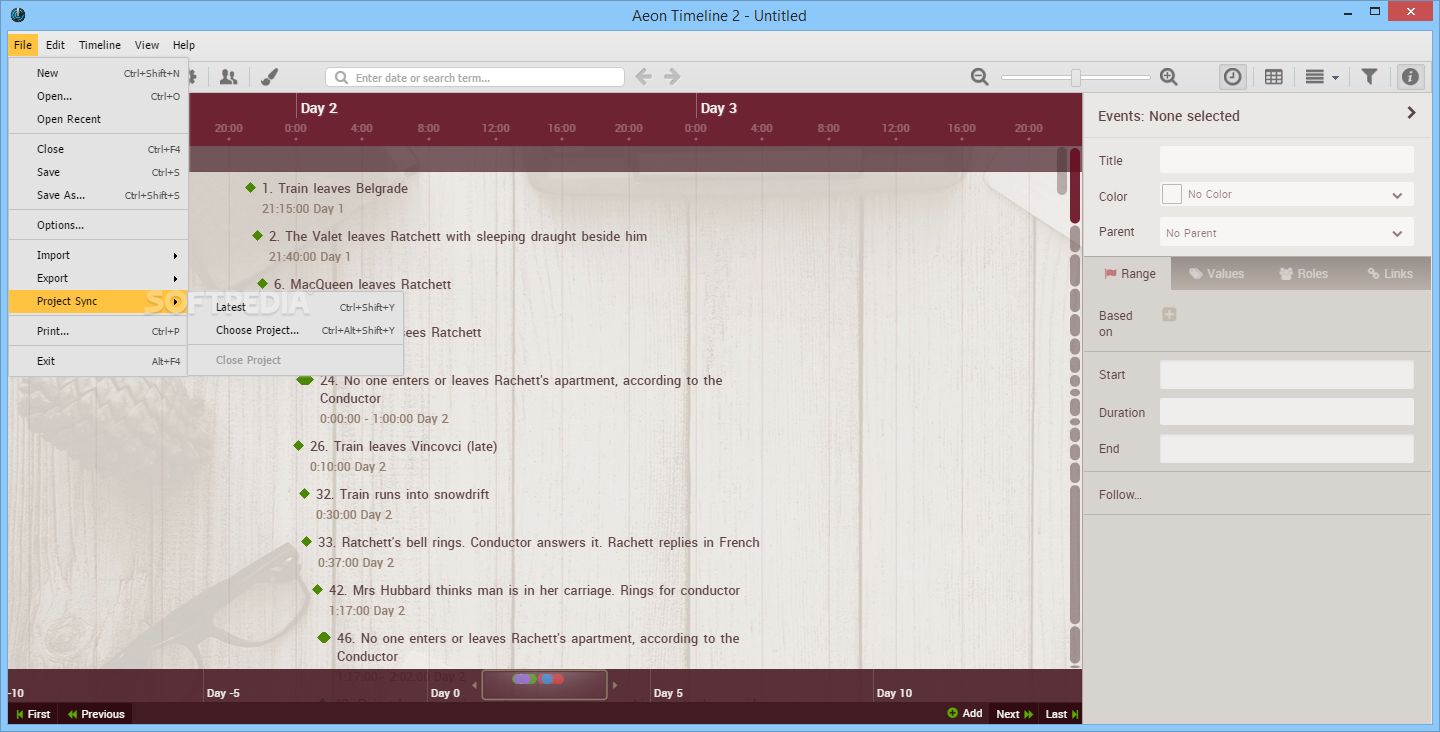This screenshot has width=1440, height=732.
Task: Switch to relationship grid view icon
Action: (x=1274, y=77)
